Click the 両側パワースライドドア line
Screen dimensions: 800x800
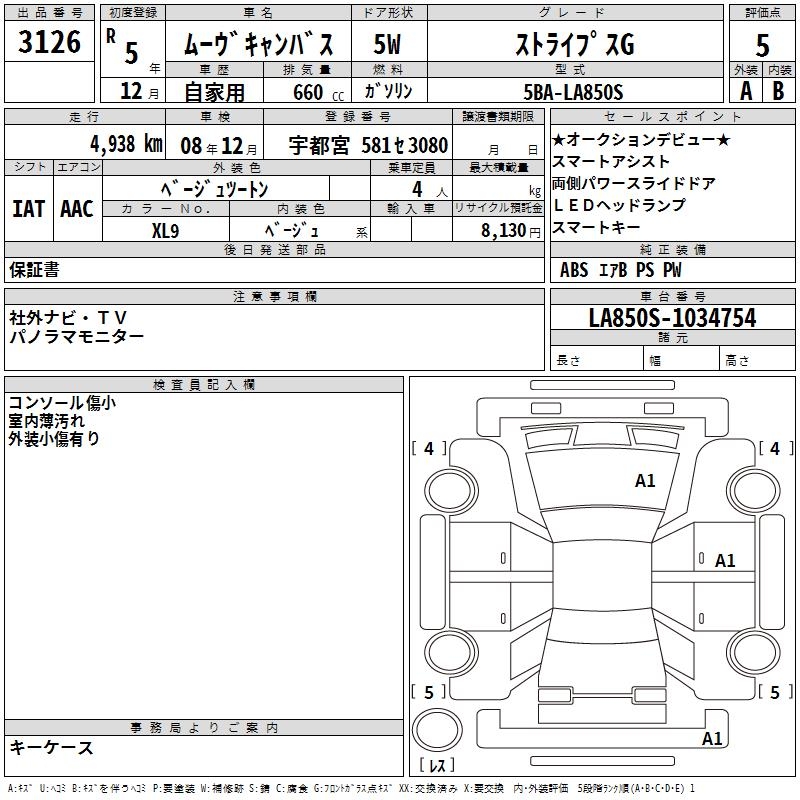(x=634, y=183)
